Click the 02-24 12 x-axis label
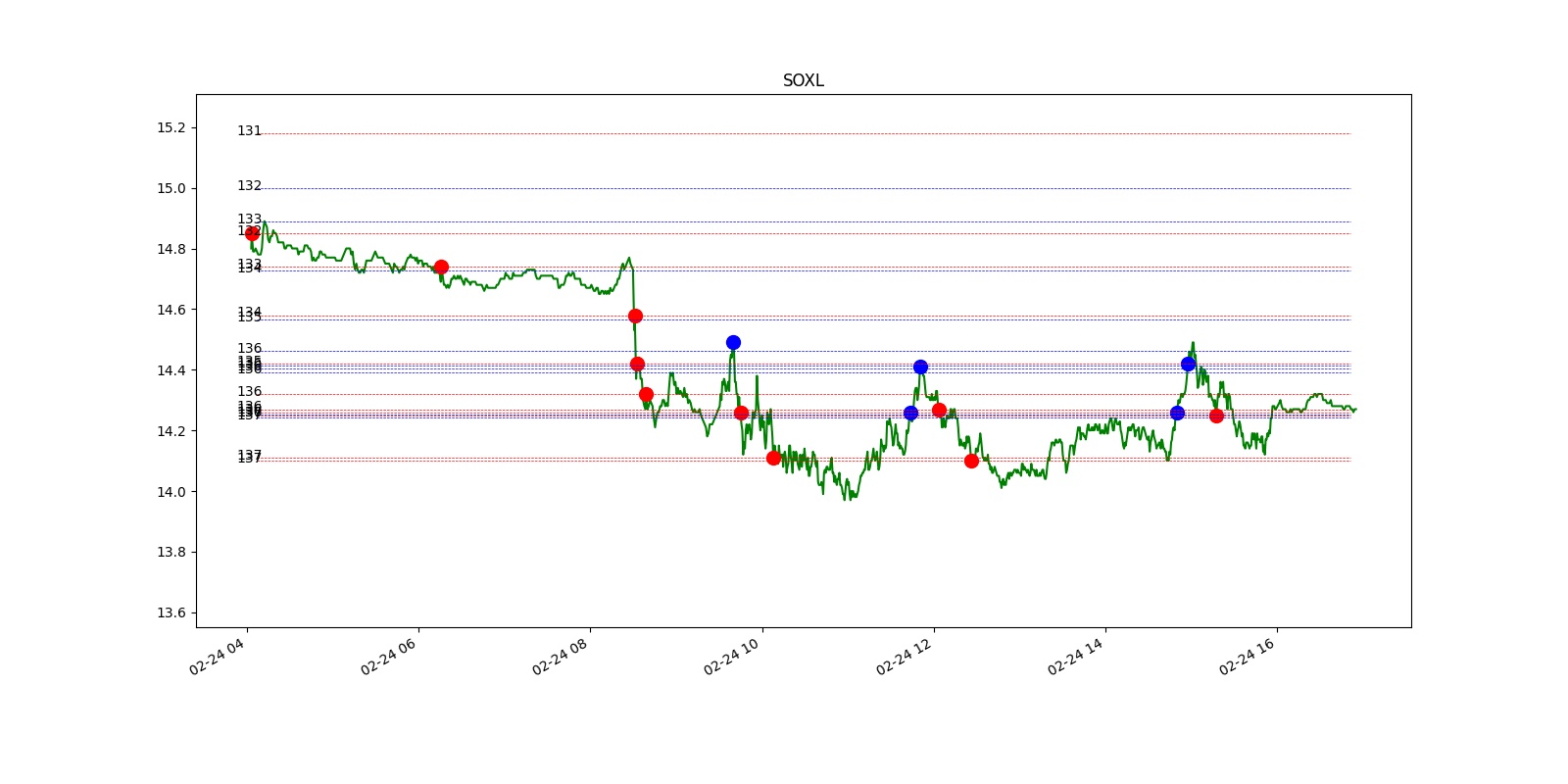Image resolution: width=1568 pixels, height=784 pixels. tap(905, 656)
